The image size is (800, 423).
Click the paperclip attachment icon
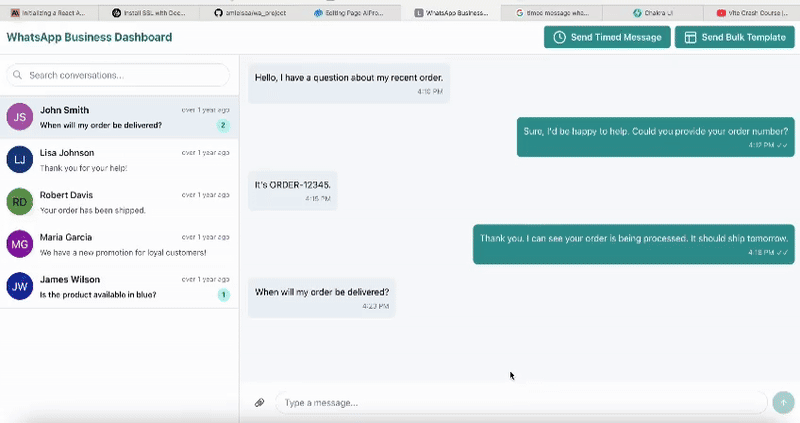259,403
